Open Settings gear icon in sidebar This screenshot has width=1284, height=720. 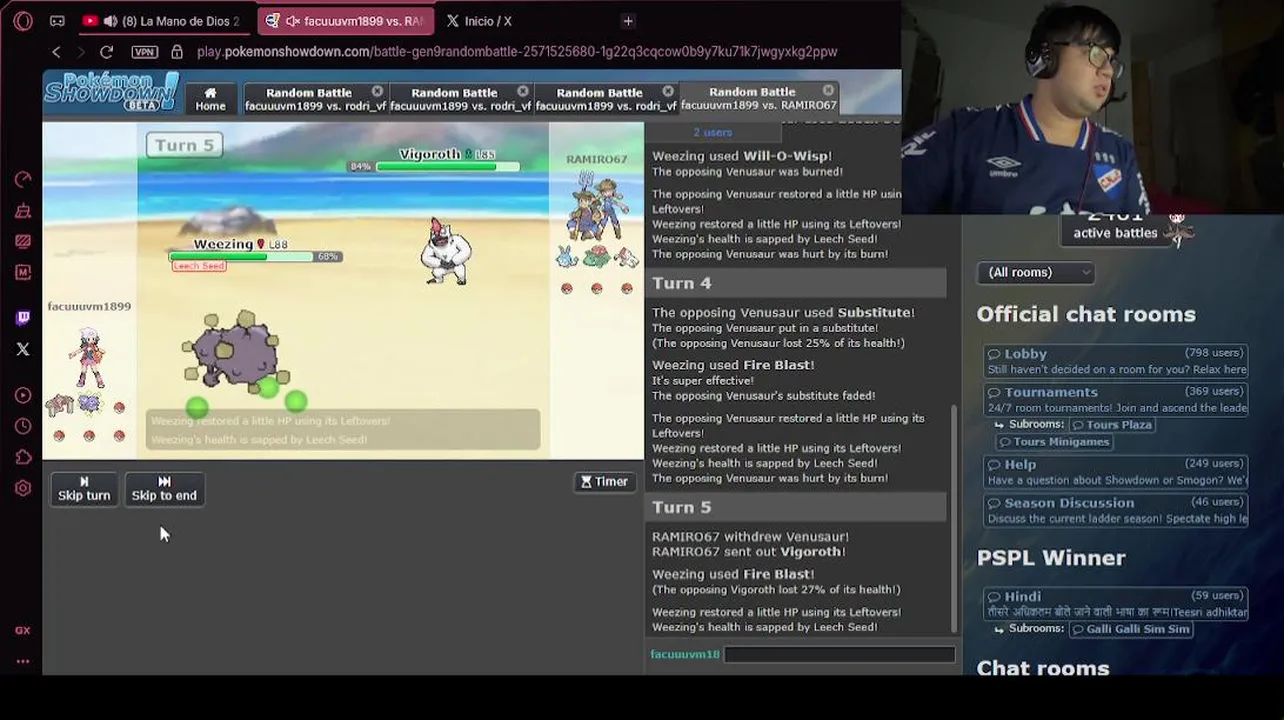pyautogui.click(x=23, y=489)
